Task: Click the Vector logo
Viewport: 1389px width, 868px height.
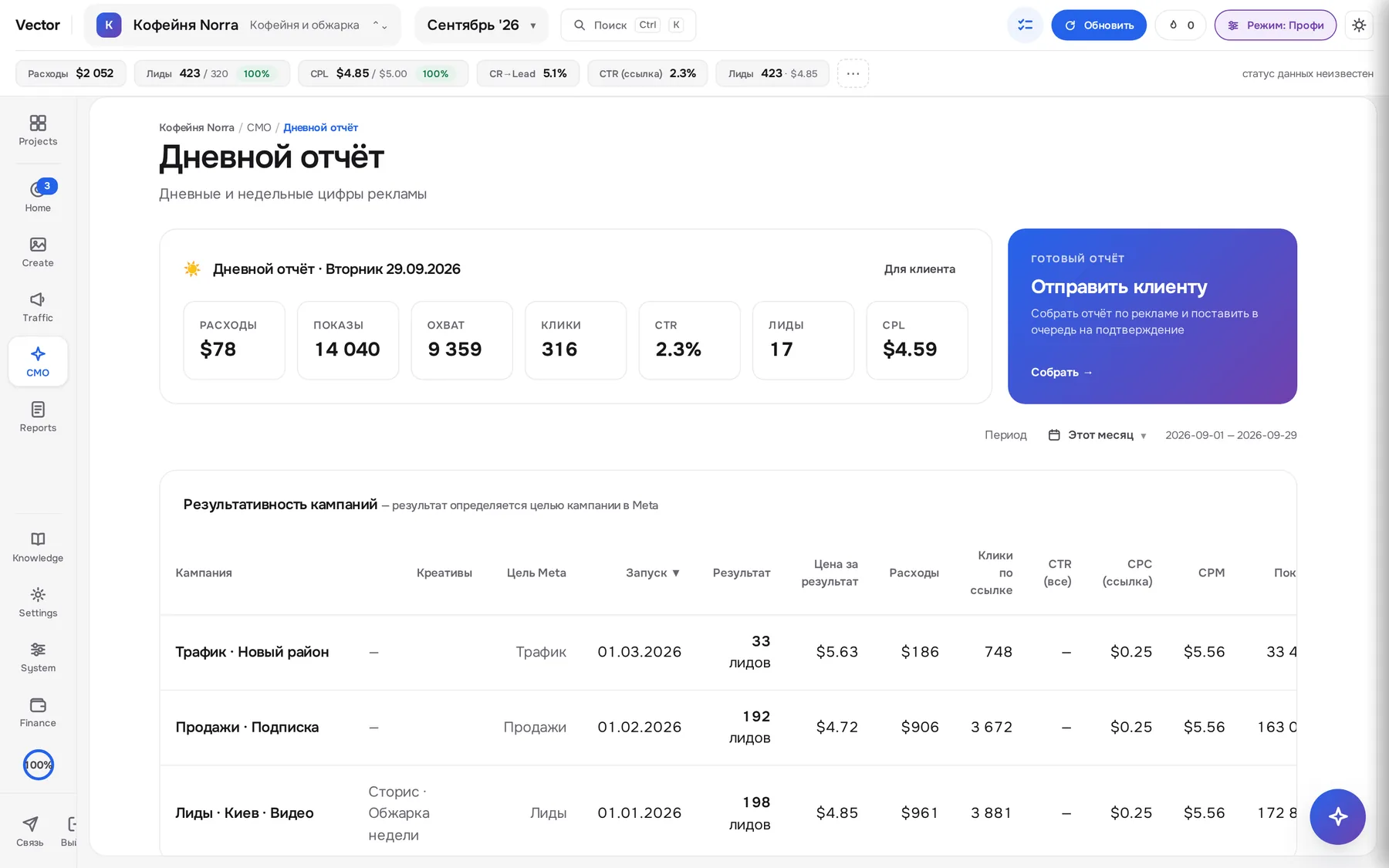Action: [x=38, y=25]
